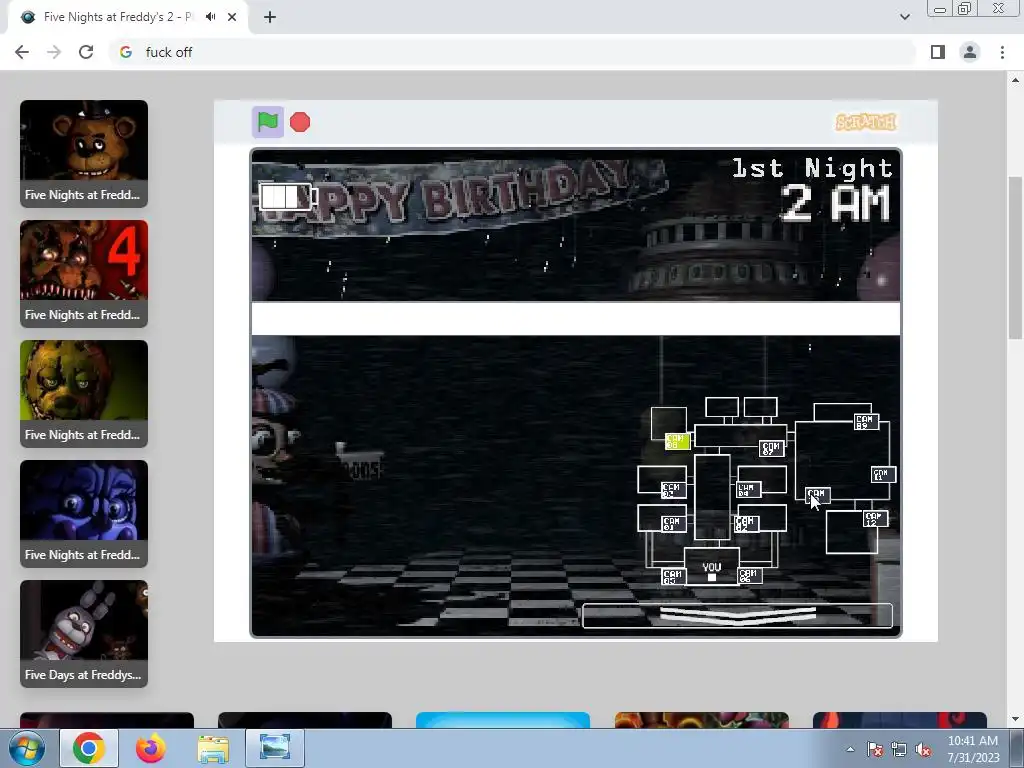The height and width of the screenshot is (768, 1024).
Task: View CAM 10 under the mouse pointer
Action: pos(816,496)
